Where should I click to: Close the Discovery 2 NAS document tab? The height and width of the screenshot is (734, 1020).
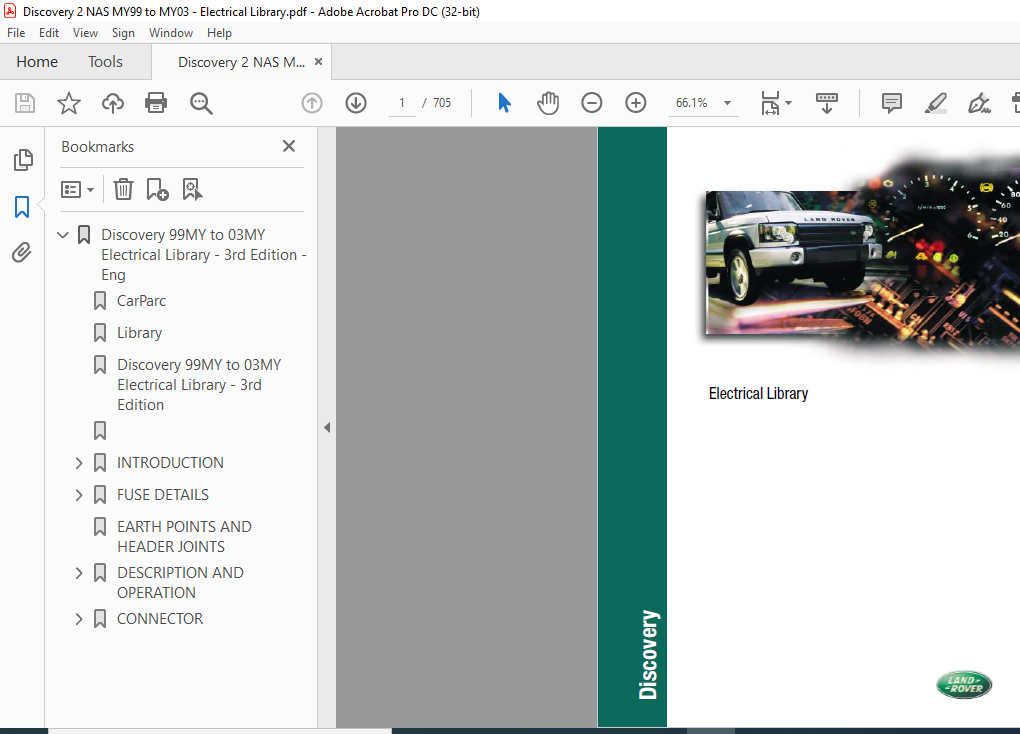coord(318,61)
